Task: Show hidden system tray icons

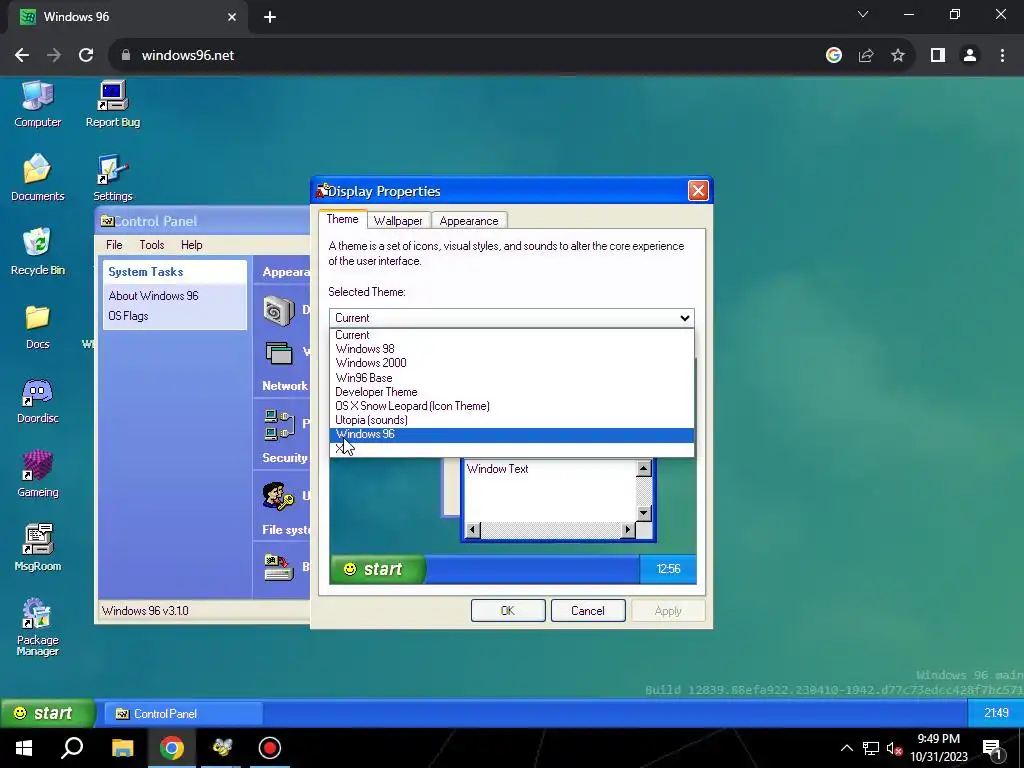Action: click(846, 748)
